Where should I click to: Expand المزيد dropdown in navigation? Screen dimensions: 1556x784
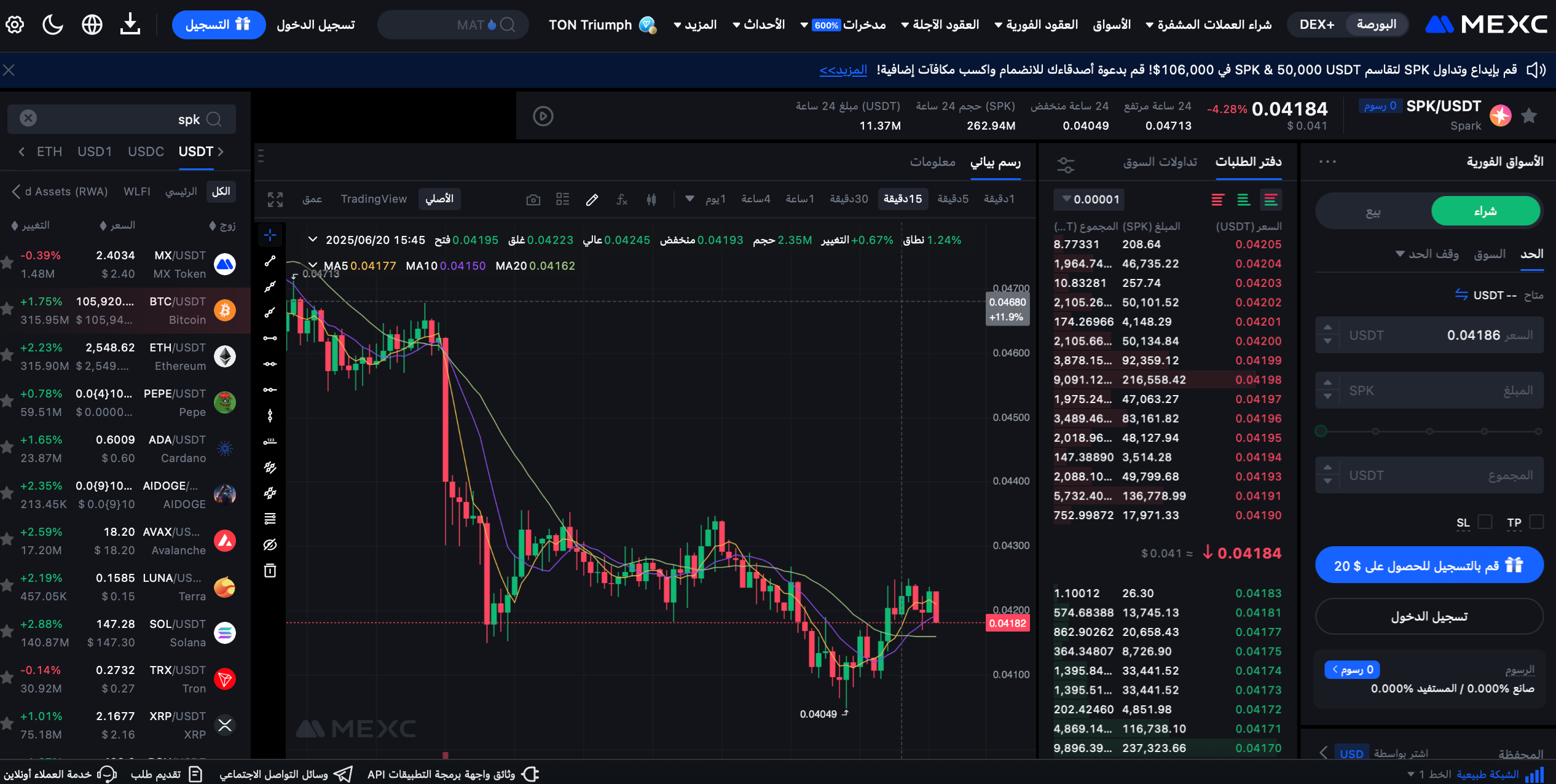click(x=696, y=25)
